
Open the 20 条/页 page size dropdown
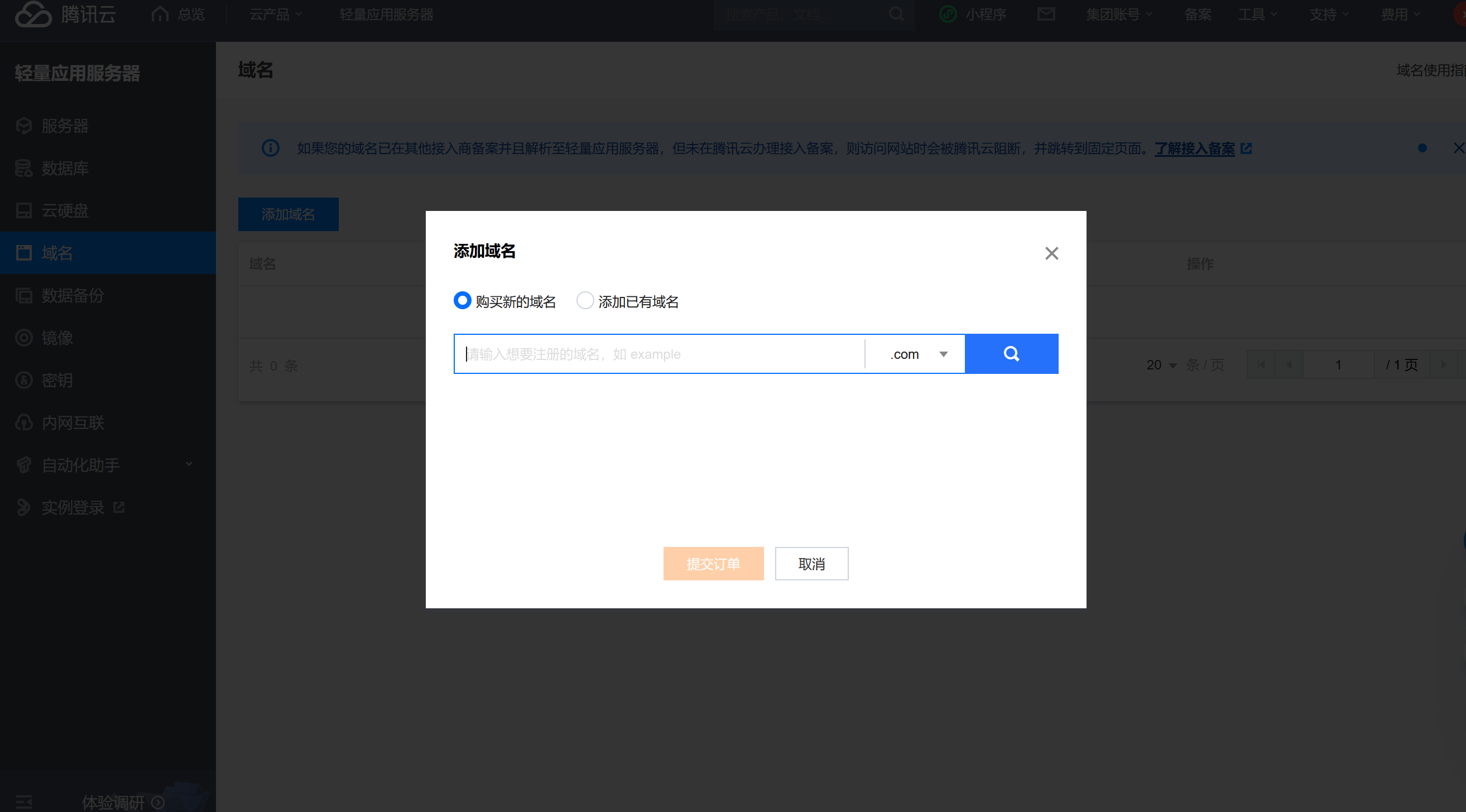pos(1161,365)
